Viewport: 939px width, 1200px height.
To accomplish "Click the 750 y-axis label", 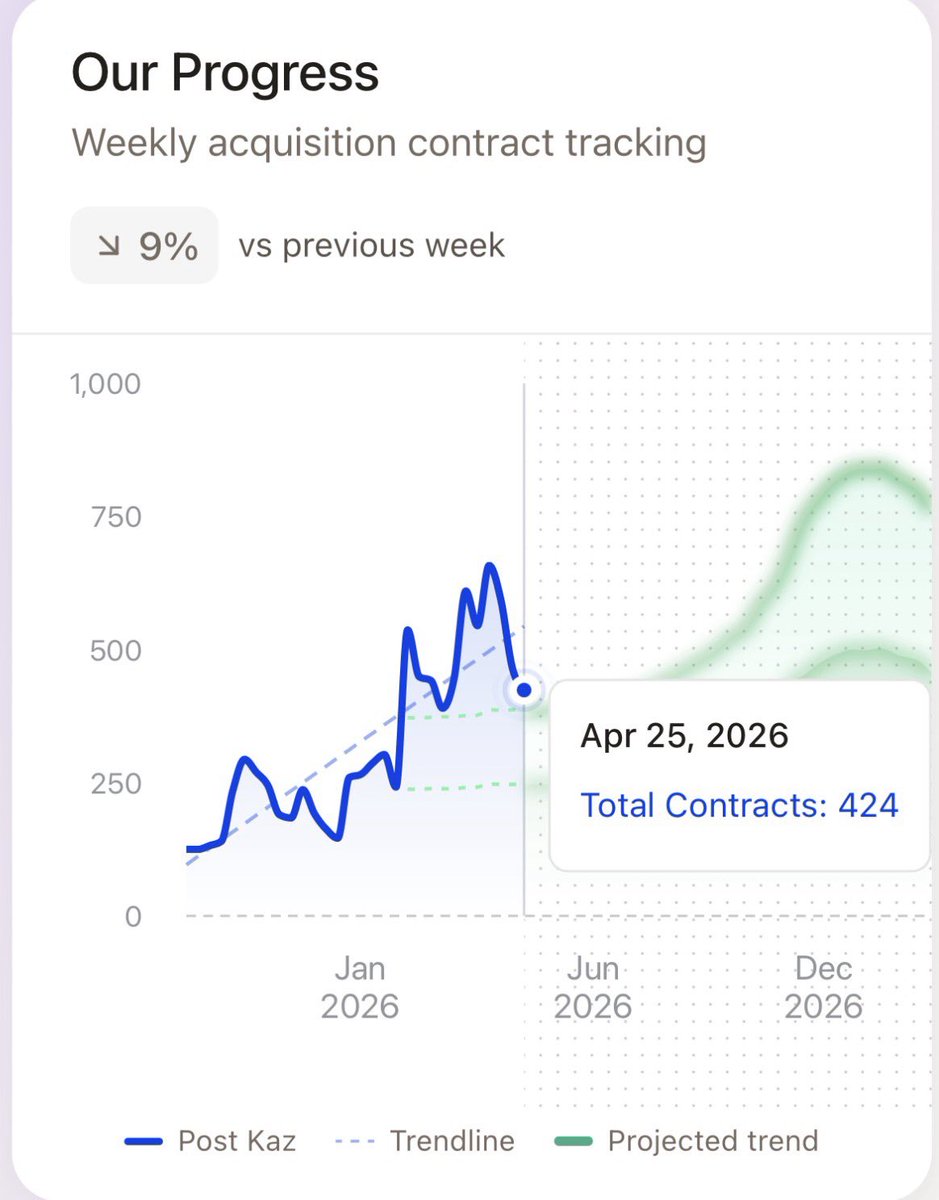I will [114, 517].
